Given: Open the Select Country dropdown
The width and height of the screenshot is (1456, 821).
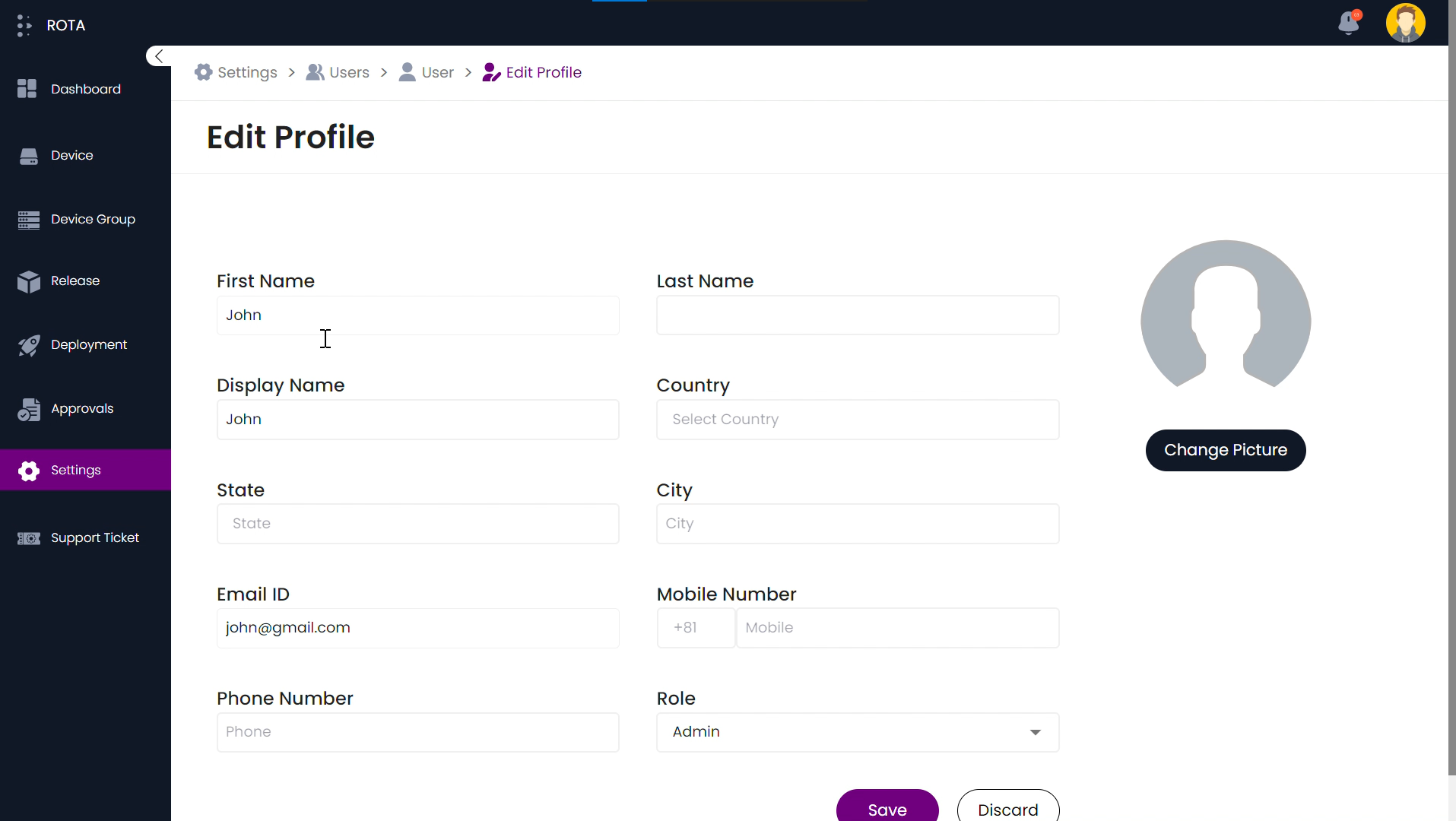Looking at the screenshot, I should point(857,419).
